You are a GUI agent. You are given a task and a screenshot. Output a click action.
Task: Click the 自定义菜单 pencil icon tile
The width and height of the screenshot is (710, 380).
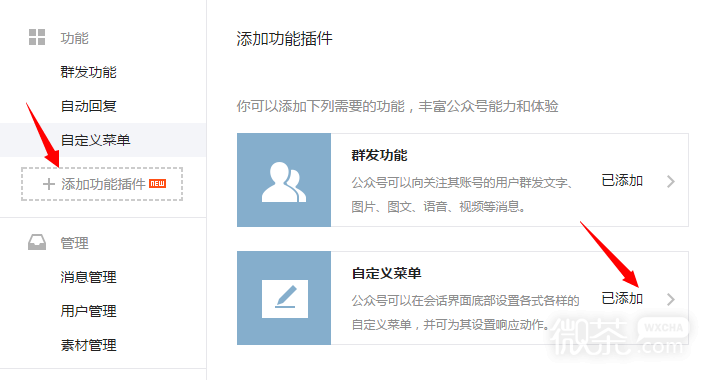284,298
